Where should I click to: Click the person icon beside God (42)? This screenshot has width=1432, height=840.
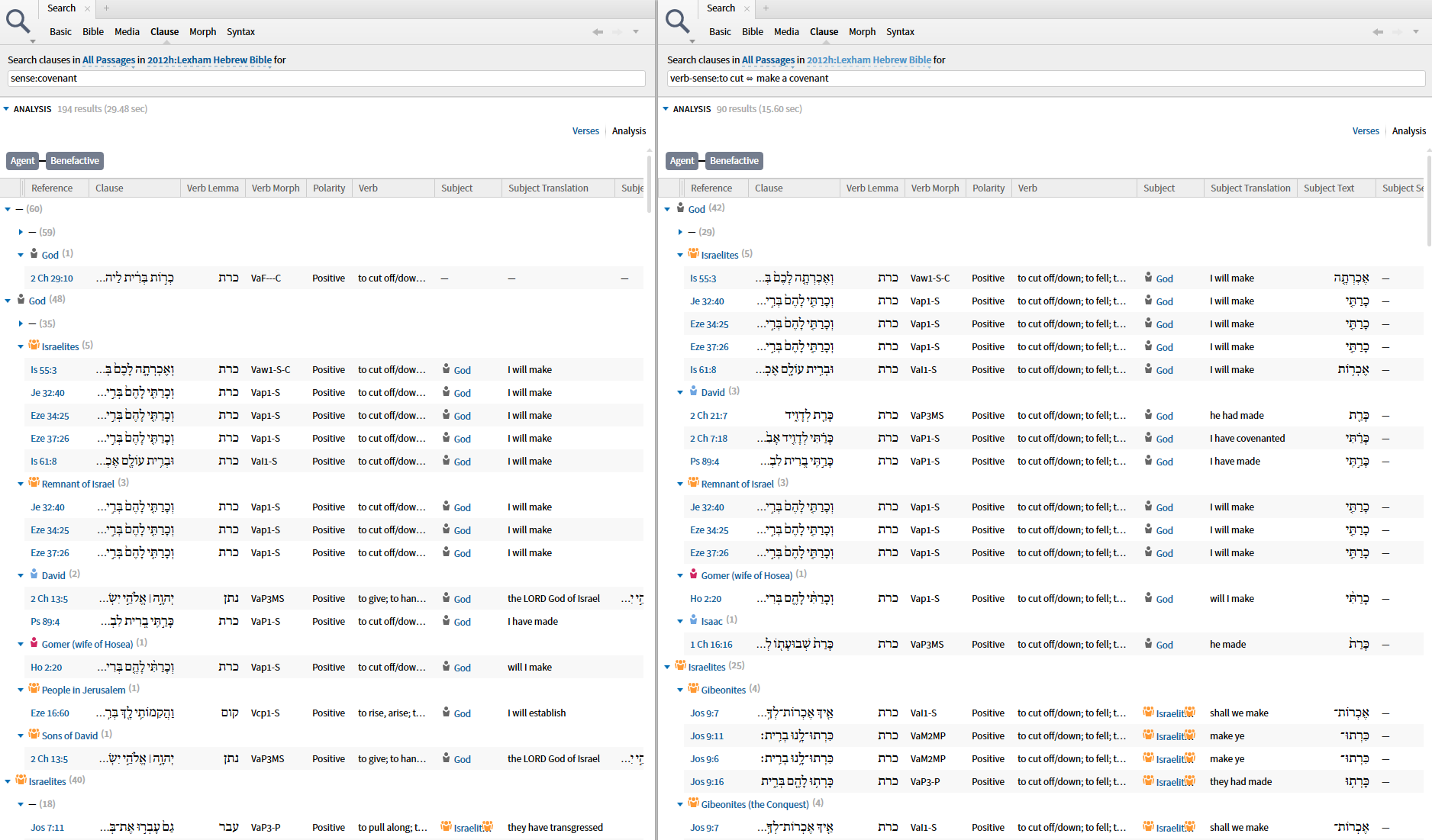(680, 208)
